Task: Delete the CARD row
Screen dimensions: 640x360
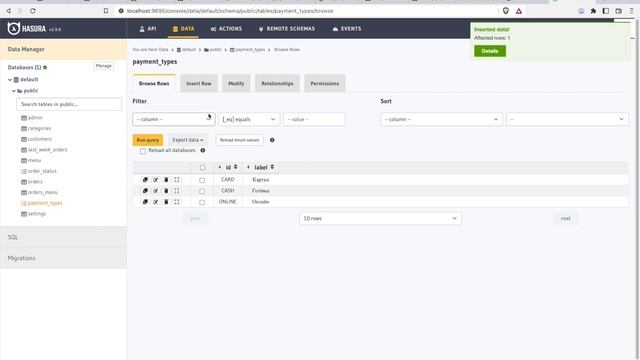Action: pos(166,180)
